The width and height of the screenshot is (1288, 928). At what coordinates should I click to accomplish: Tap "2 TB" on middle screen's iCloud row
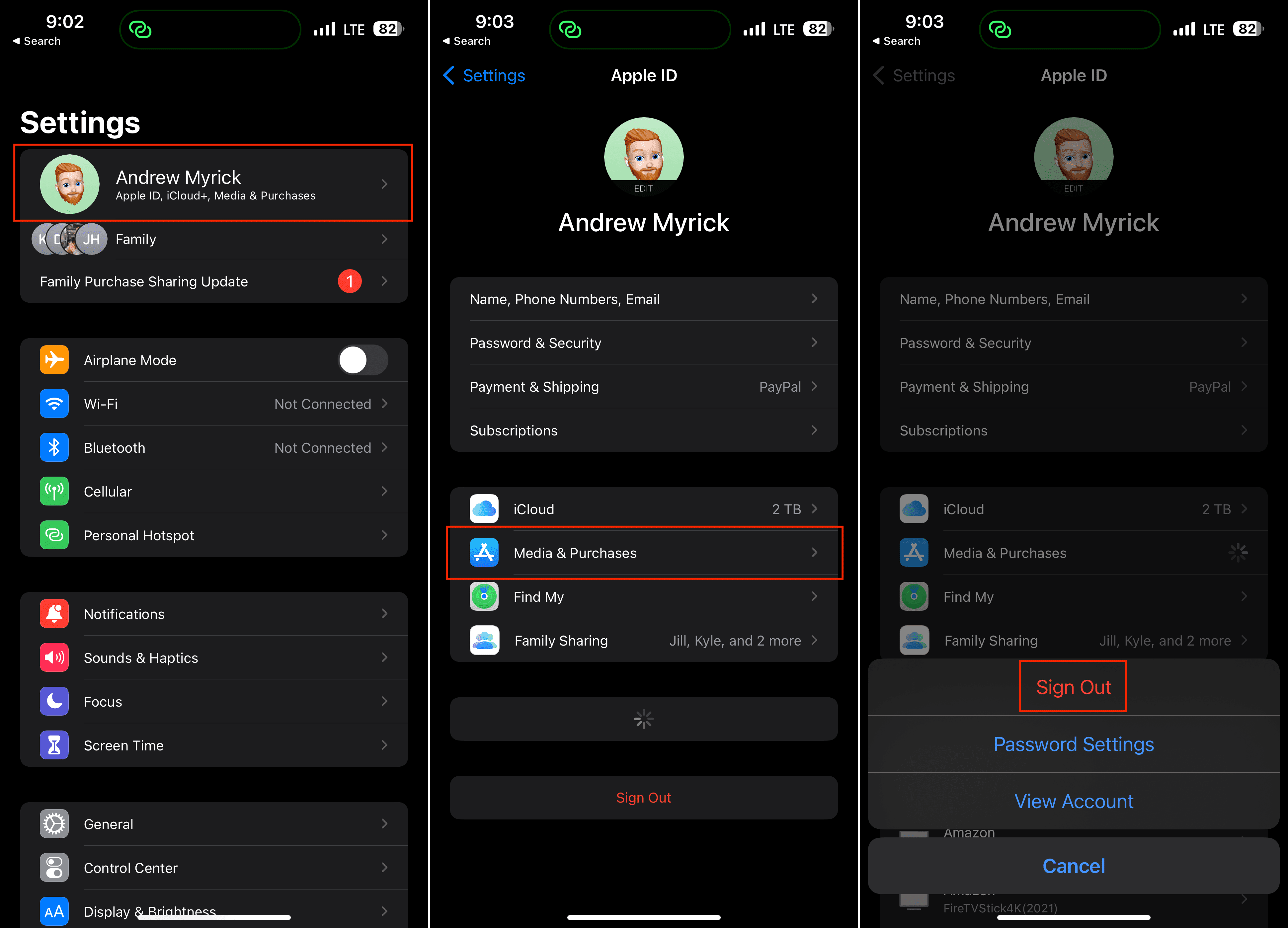[786, 509]
